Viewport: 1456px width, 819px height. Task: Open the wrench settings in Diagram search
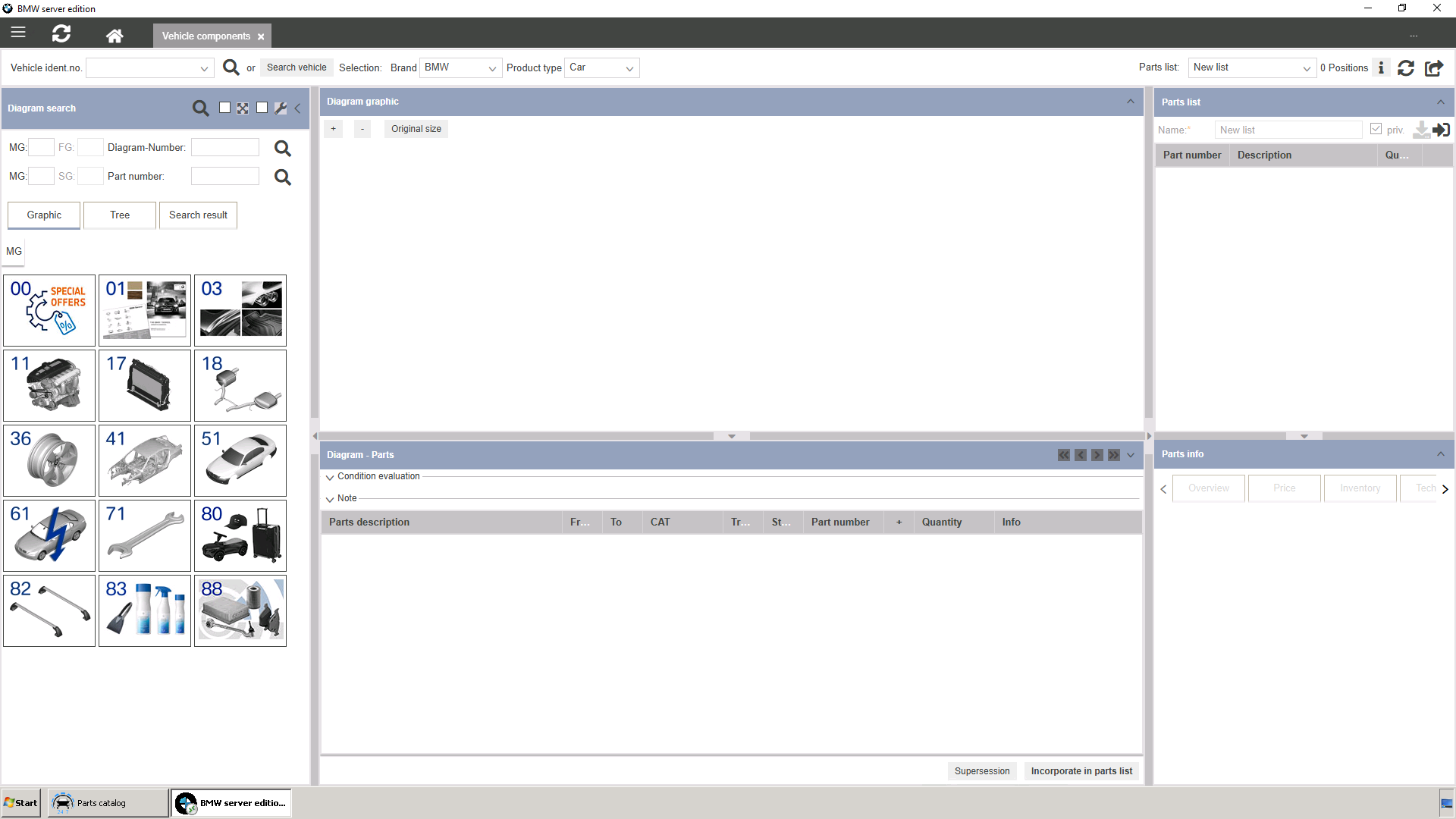tap(281, 108)
